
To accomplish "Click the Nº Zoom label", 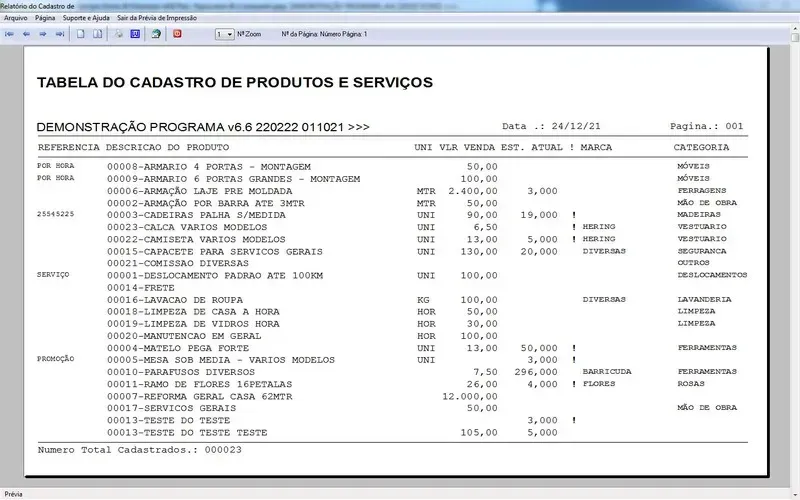I will click(x=249, y=34).
